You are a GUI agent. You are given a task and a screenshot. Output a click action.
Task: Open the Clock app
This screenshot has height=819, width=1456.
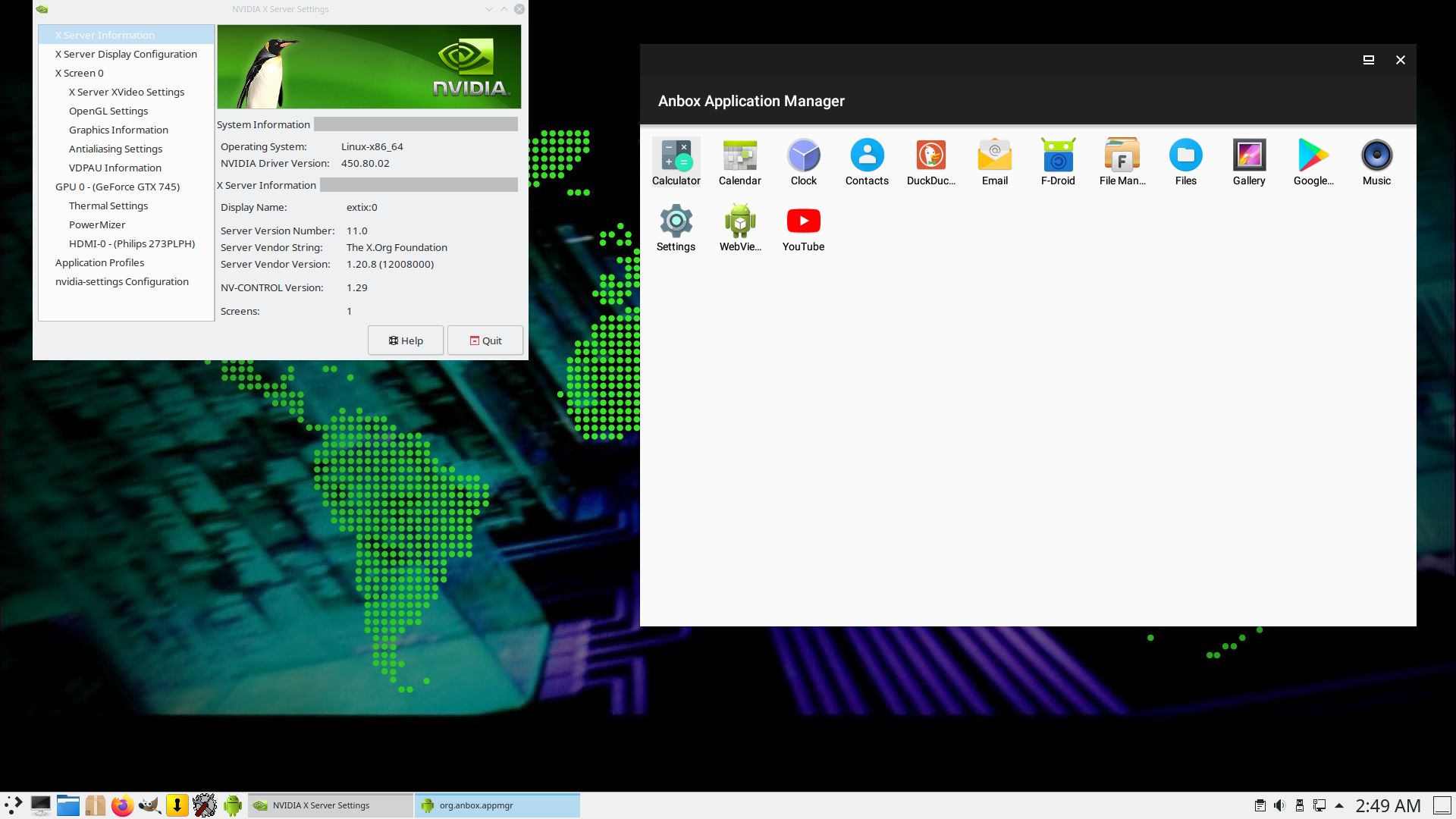(x=803, y=162)
